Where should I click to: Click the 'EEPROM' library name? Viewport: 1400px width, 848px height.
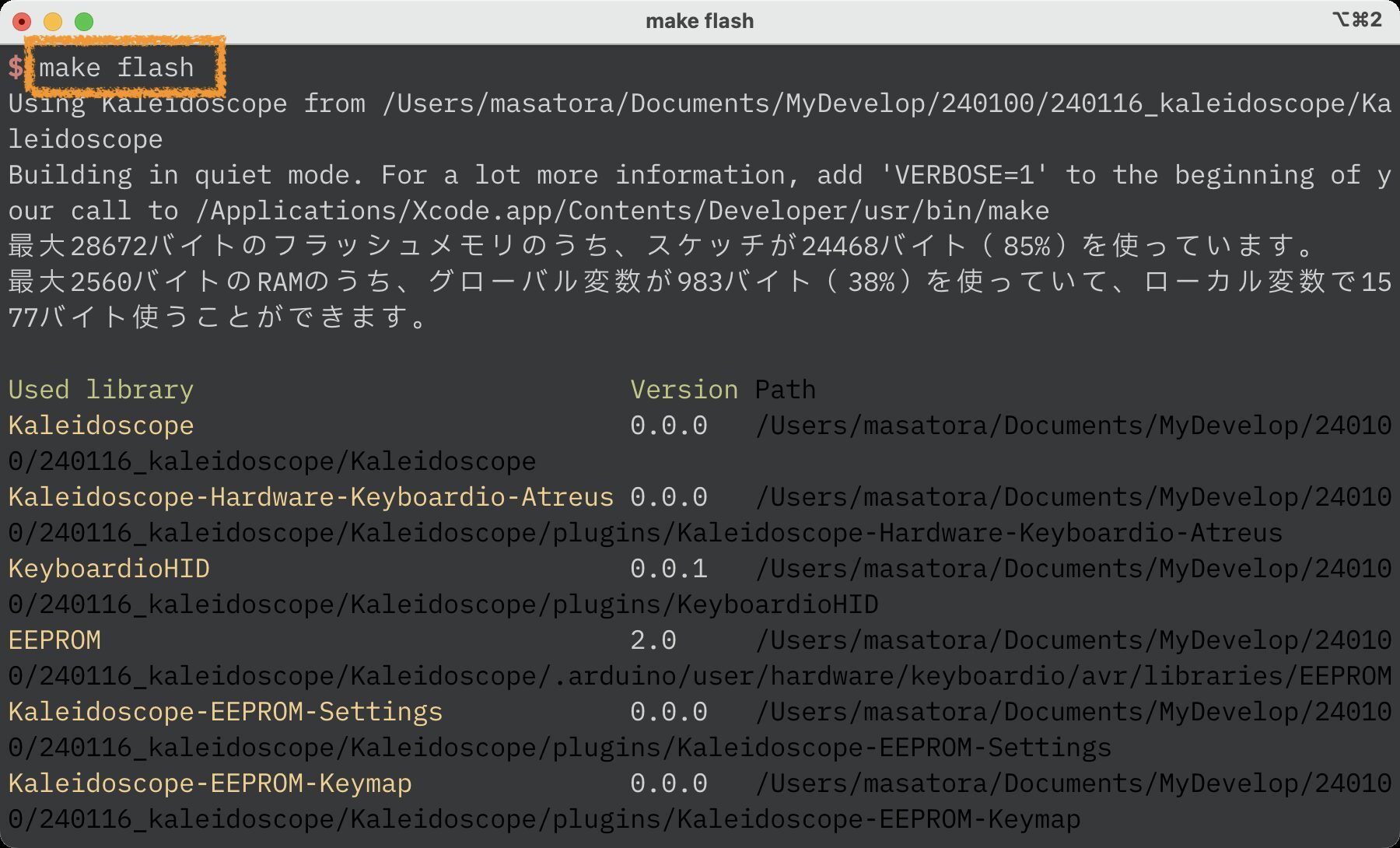[x=54, y=640]
